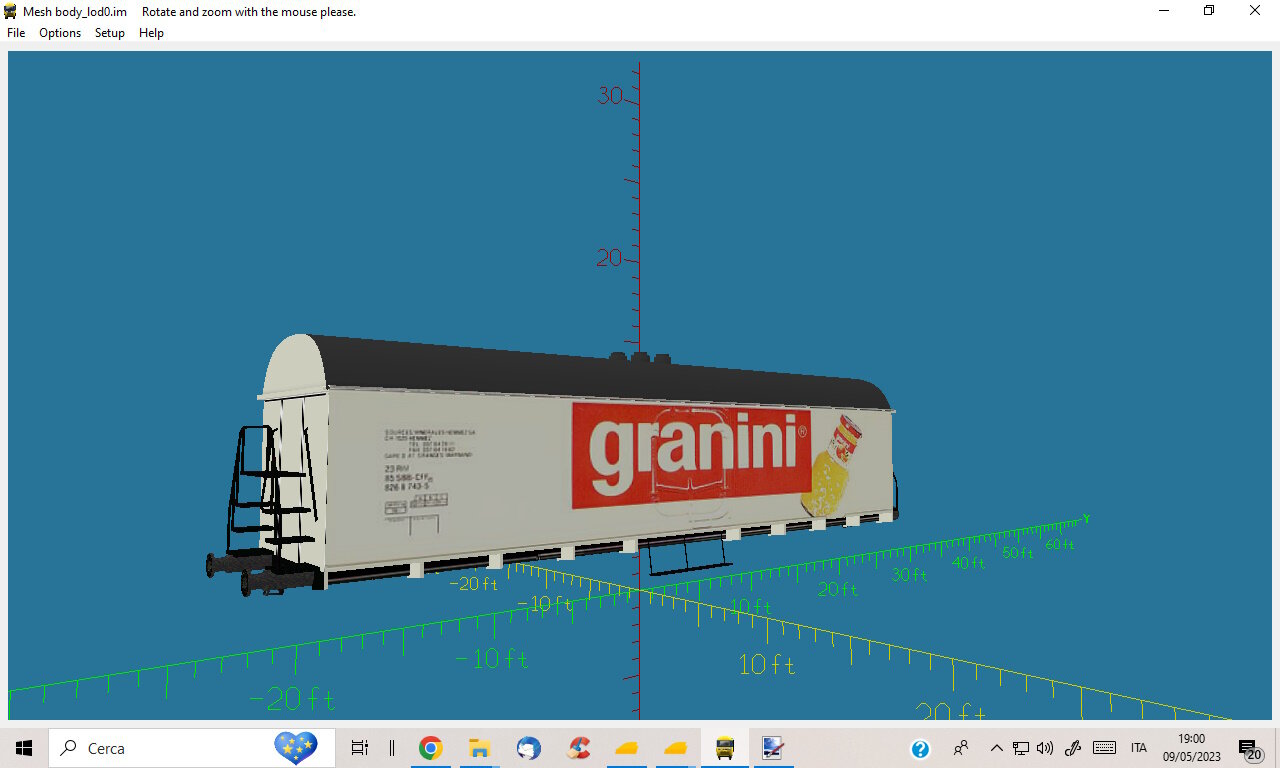Click the pen tray icon

[x=1074, y=748]
